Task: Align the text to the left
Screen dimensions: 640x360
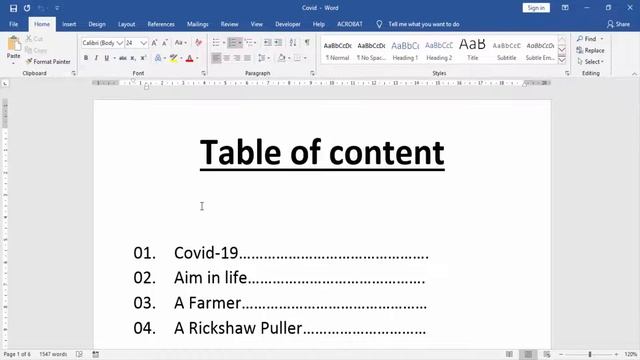Action: pos(216,58)
